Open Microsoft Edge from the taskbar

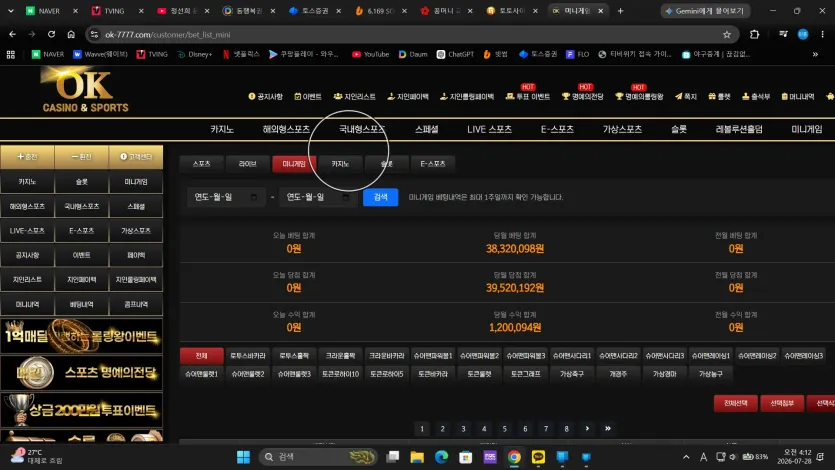click(441, 457)
